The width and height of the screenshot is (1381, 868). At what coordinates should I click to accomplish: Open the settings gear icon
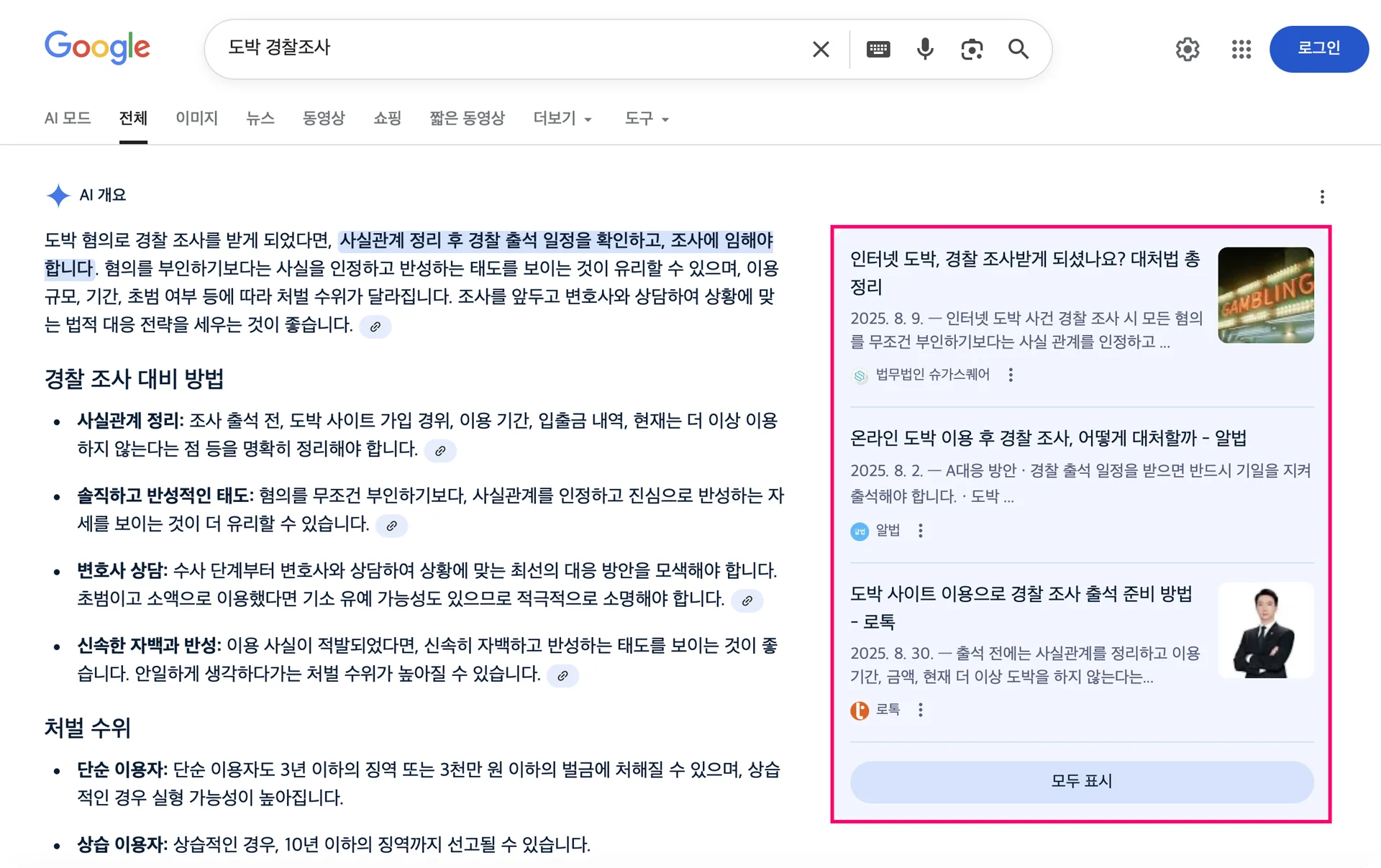(1188, 49)
